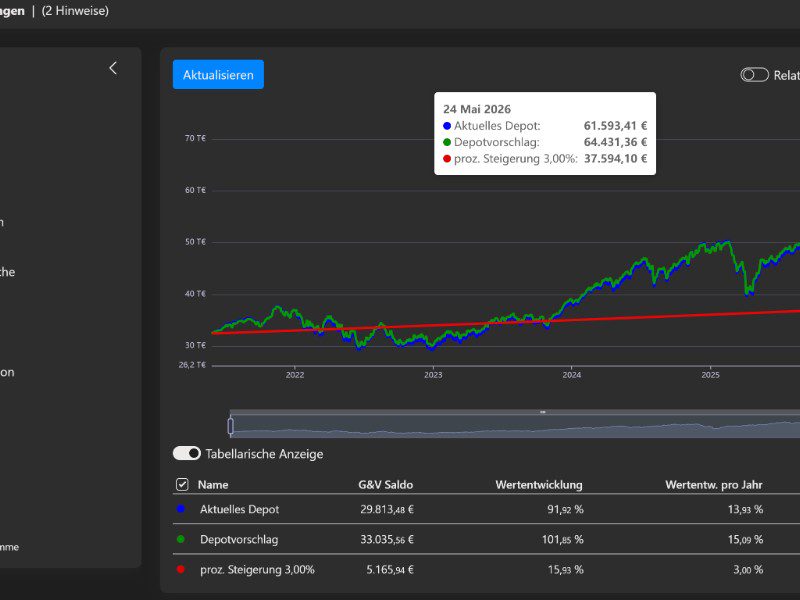Click the 70 T€ y-axis label
This screenshot has width=800, height=600.
195,138
